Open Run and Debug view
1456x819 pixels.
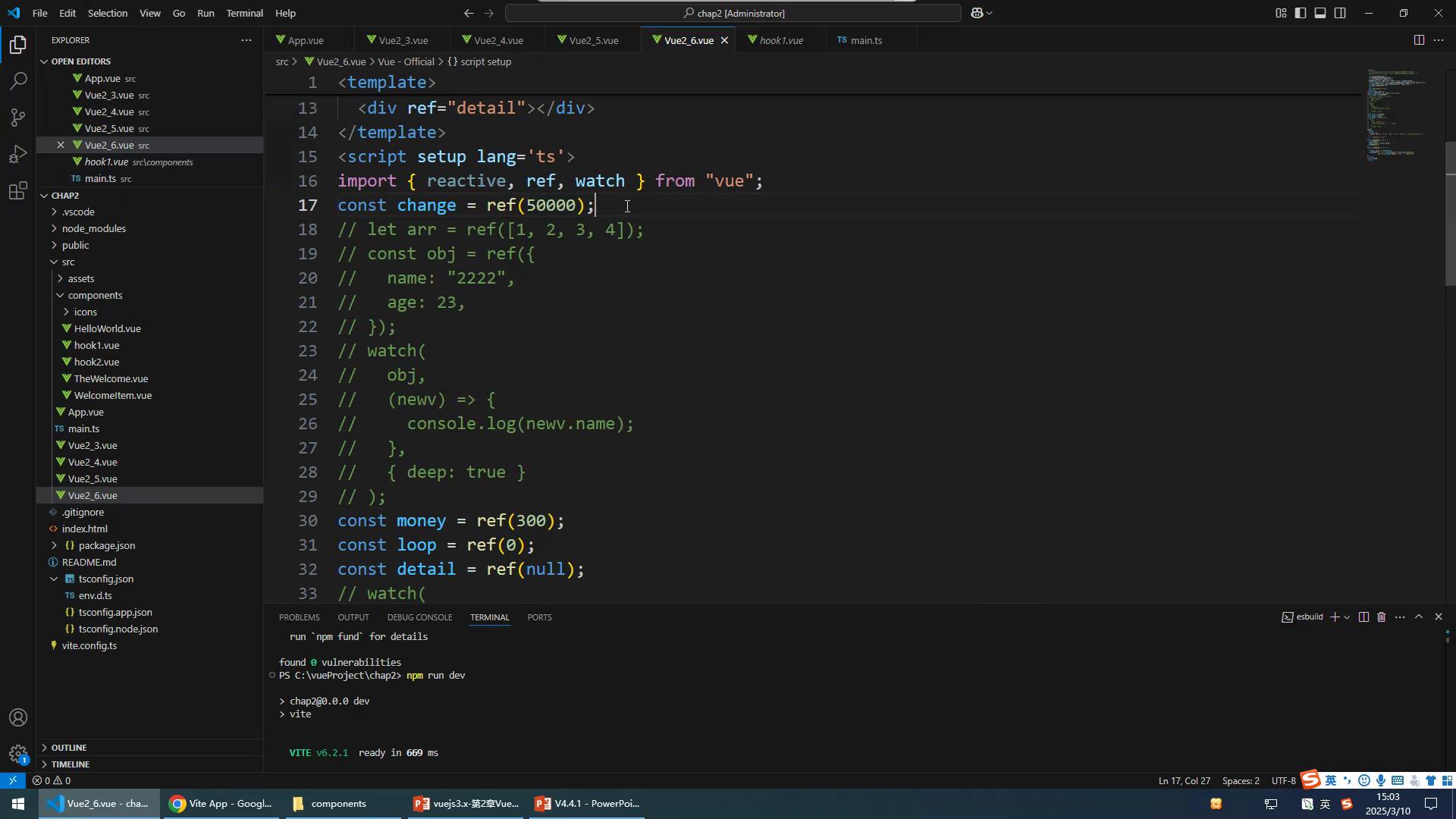pos(18,154)
